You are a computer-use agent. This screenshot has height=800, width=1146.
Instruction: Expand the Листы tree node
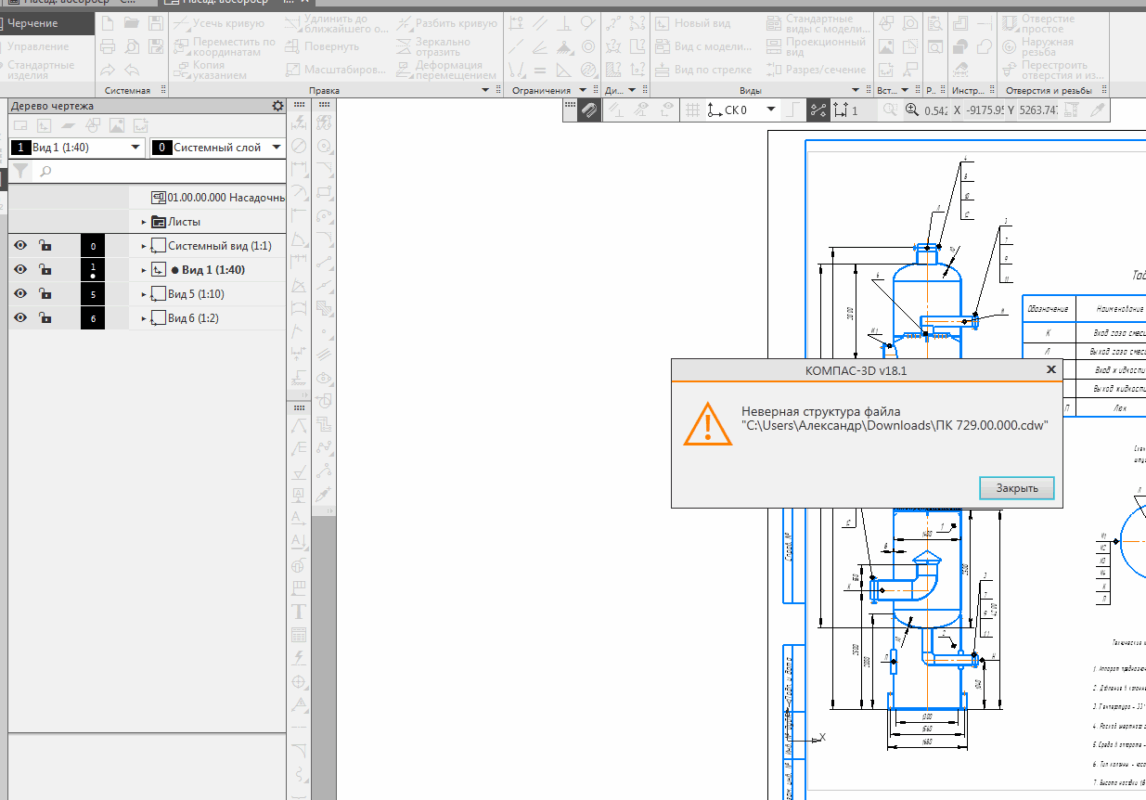pos(144,222)
